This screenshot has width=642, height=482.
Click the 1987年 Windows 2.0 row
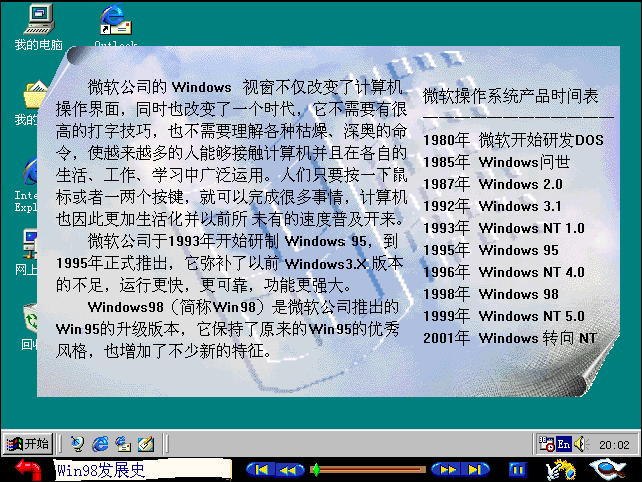click(493, 184)
